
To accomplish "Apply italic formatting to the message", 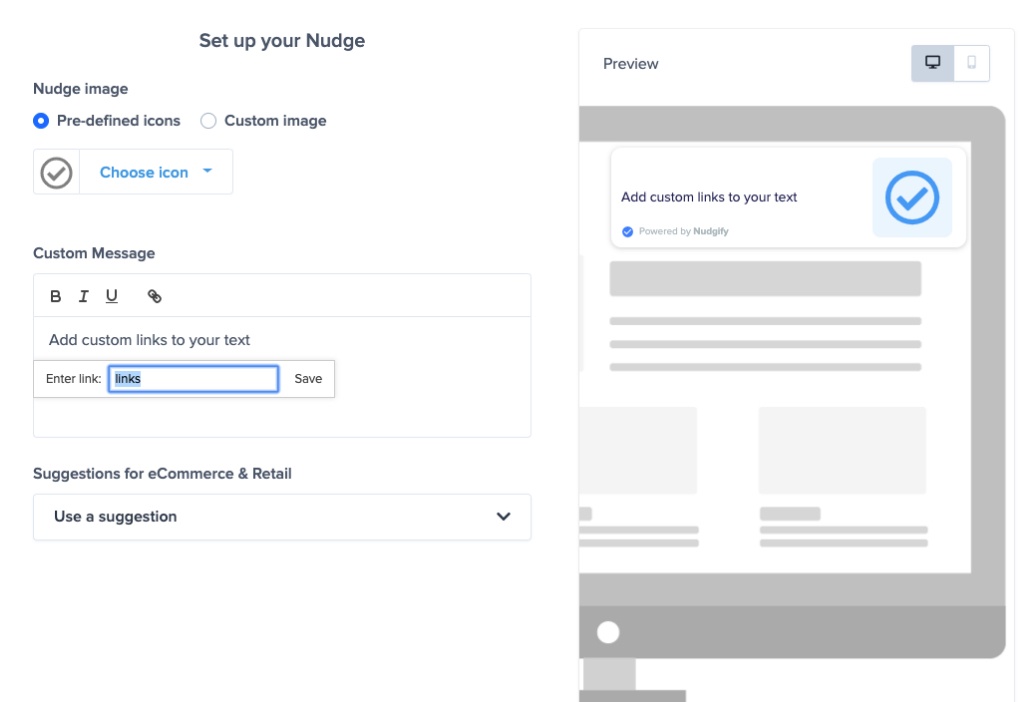I will [84, 296].
